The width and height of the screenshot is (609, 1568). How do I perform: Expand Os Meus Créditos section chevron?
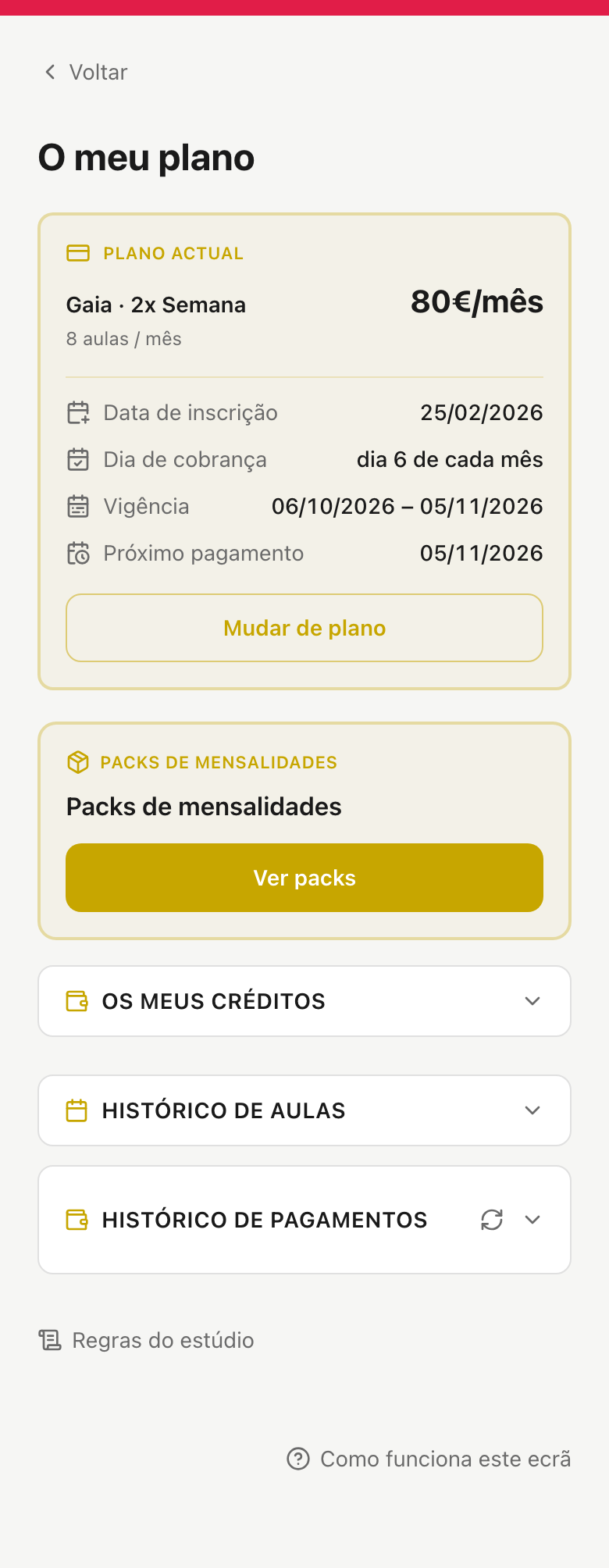[x=532, y=1001]
